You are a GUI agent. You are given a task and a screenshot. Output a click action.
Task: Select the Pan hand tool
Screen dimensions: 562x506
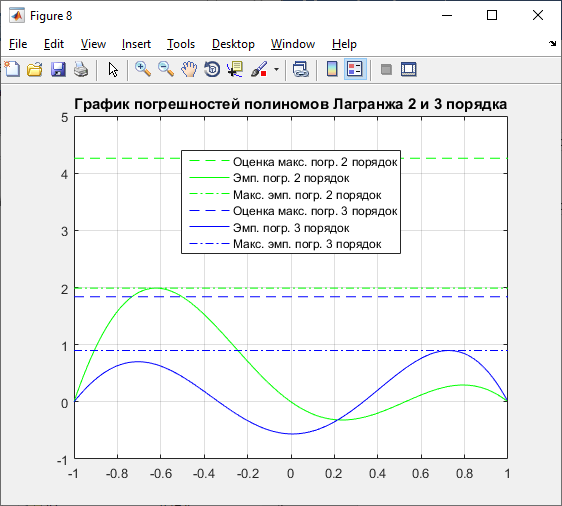click(x=189, y=69)
